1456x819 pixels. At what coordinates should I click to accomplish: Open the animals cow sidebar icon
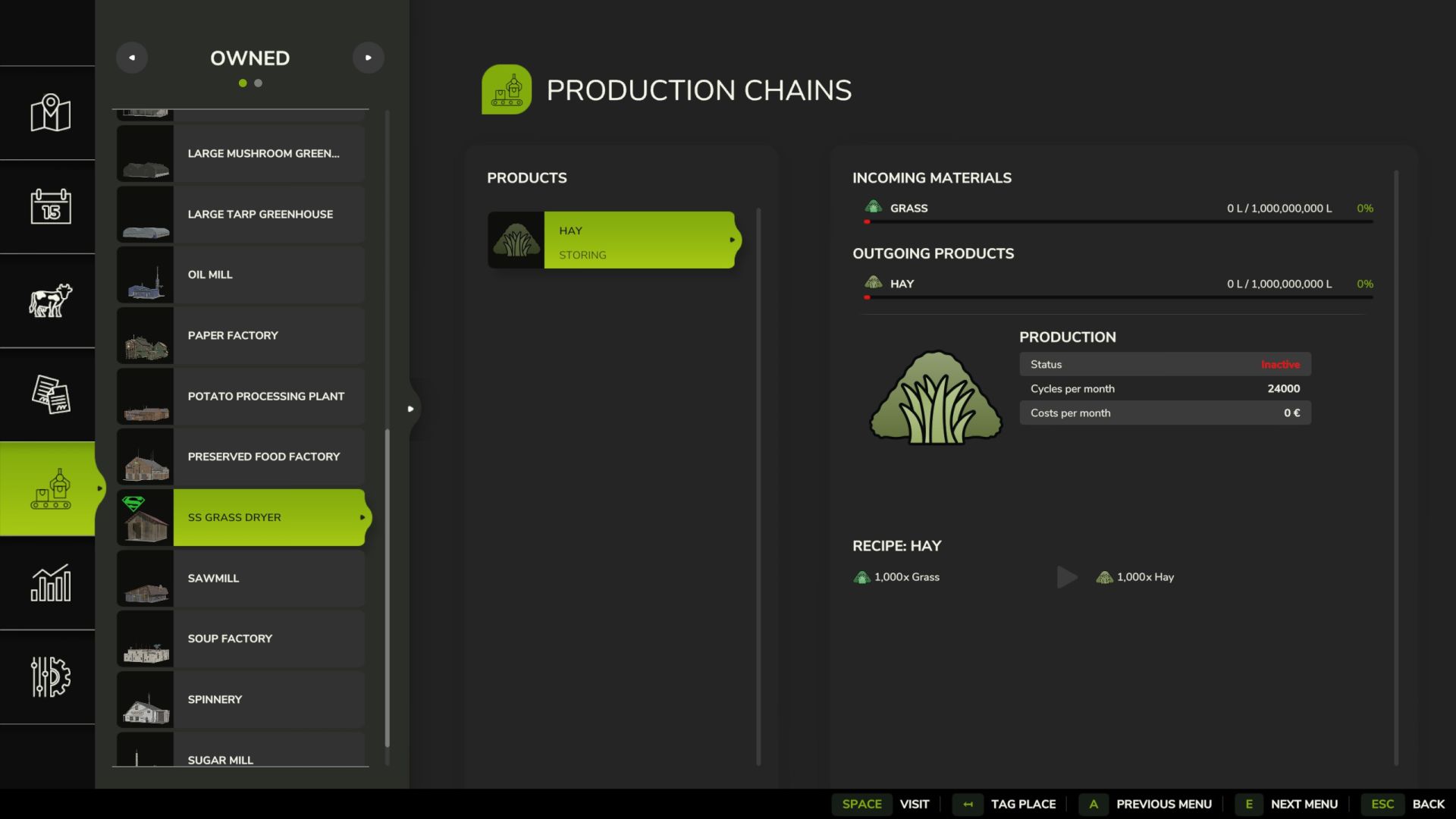(x=50, y=300)
